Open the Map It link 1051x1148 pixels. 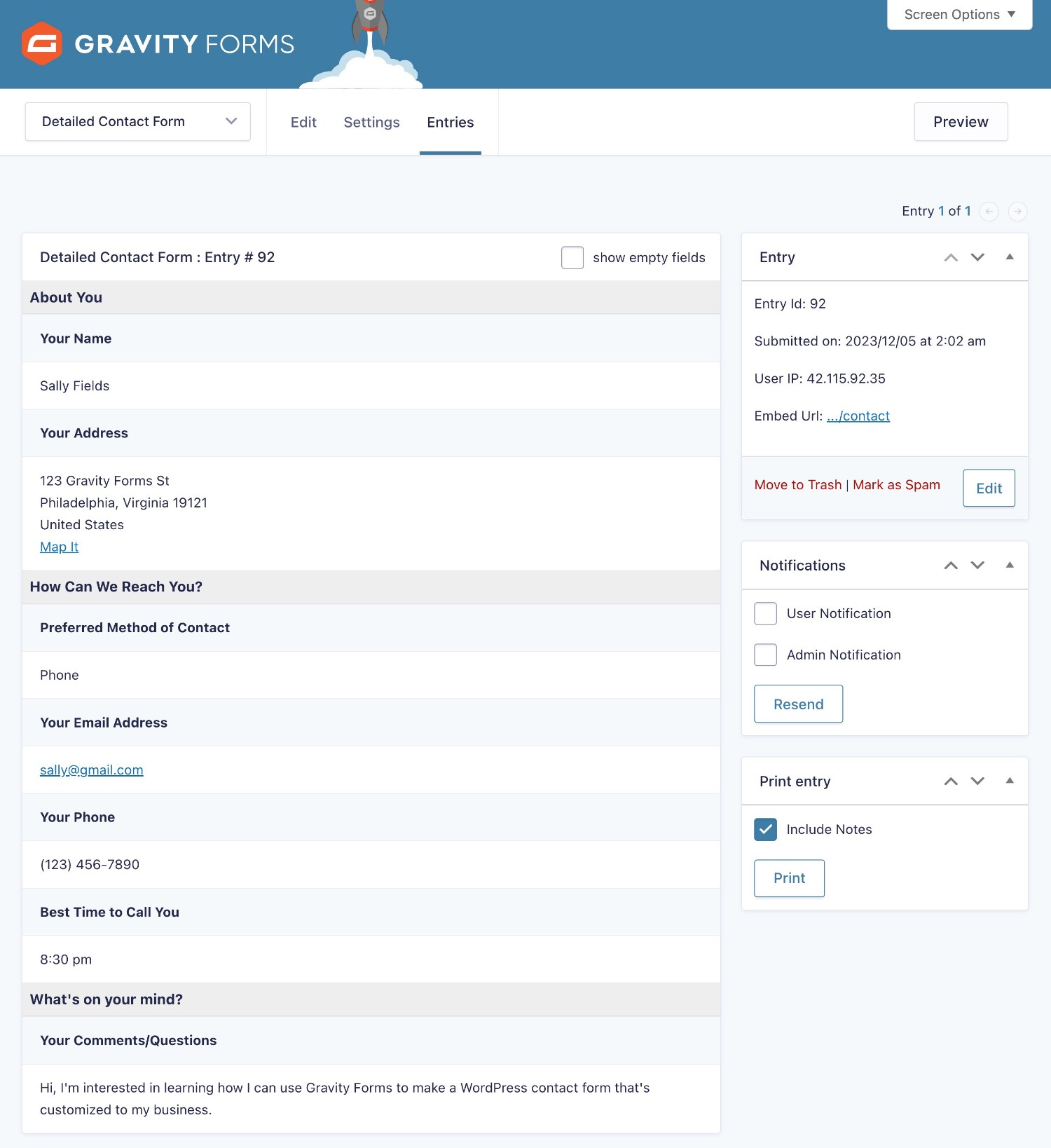click(59, 547)
